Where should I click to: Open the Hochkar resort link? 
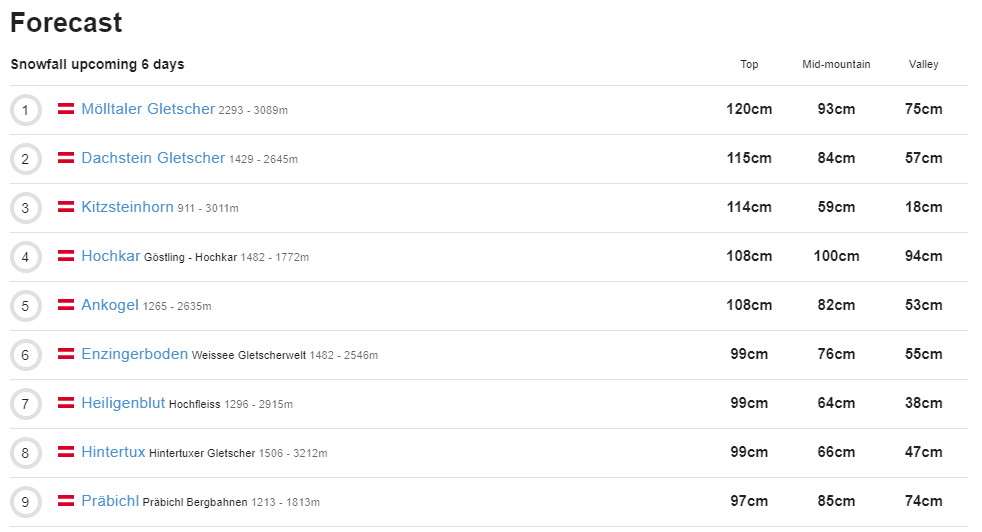[x=111, y=256]
